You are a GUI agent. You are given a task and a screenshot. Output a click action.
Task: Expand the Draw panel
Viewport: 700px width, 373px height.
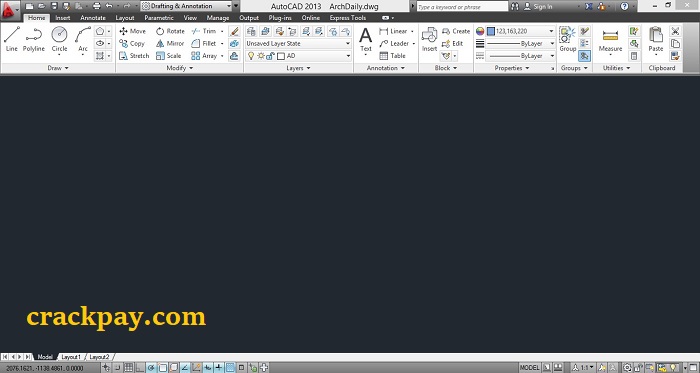pyautogui.click(x=58, y=68)
